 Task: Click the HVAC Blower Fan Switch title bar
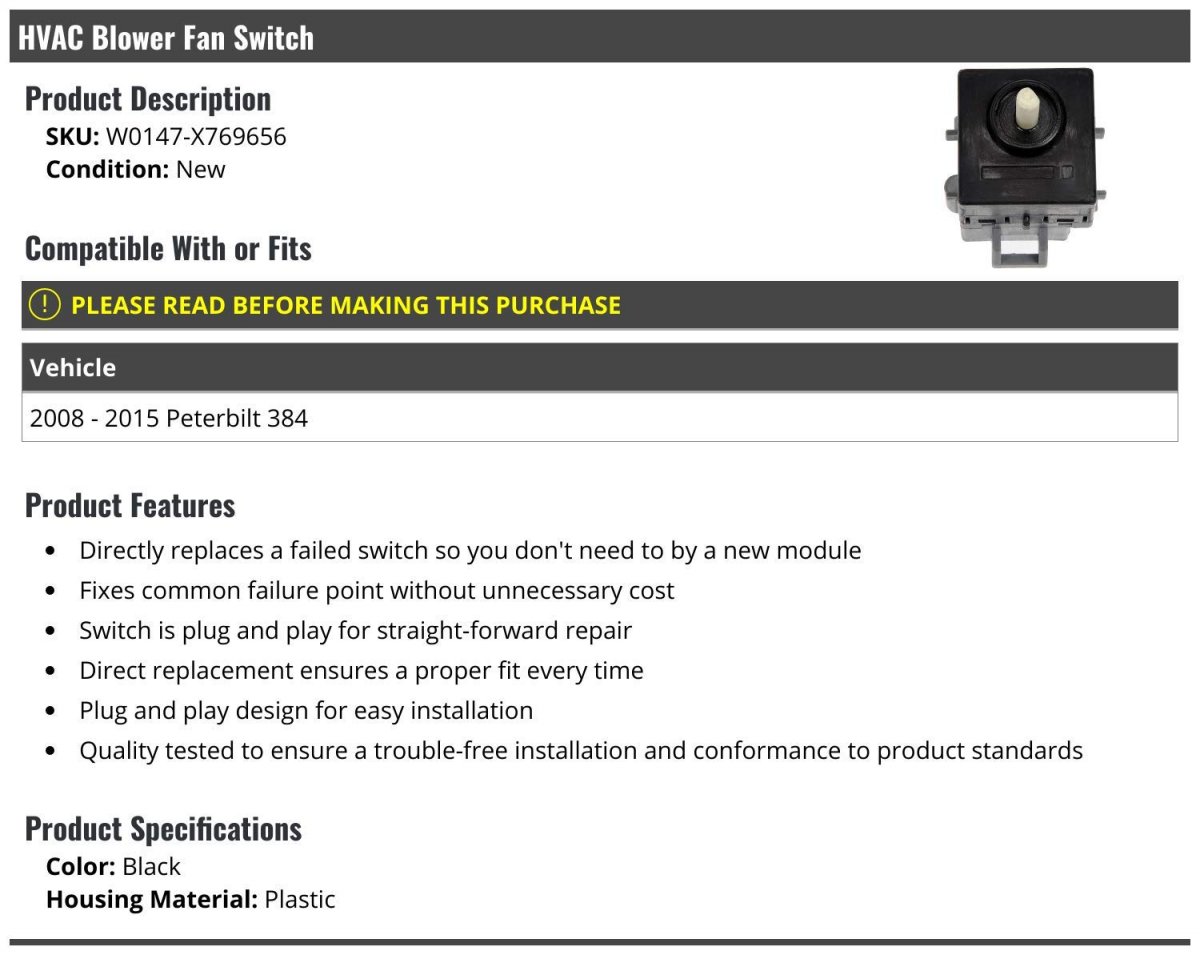[166, 38]
